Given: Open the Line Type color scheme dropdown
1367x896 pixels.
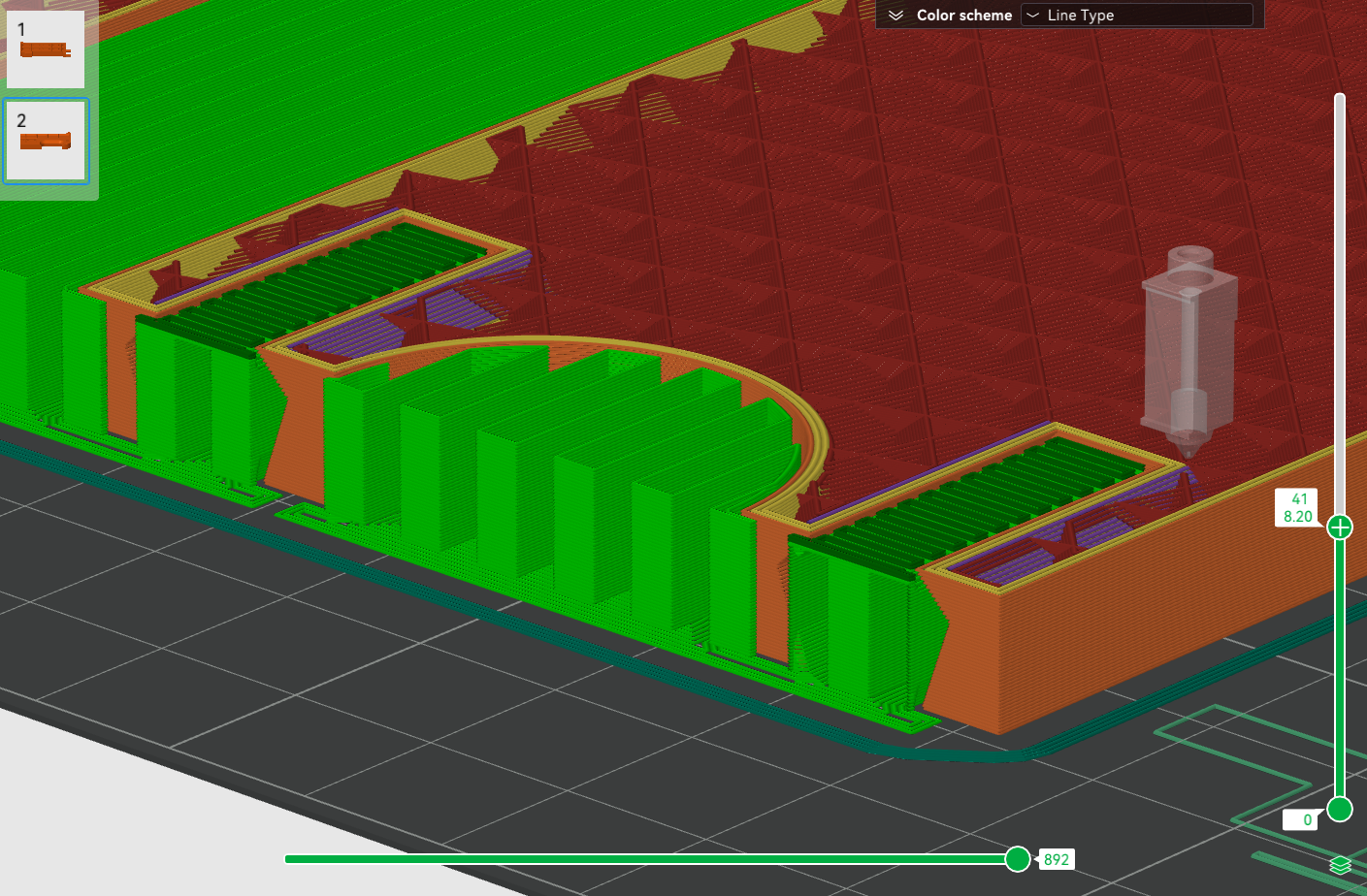Looking at the screenshot, I should [1135, 15].
